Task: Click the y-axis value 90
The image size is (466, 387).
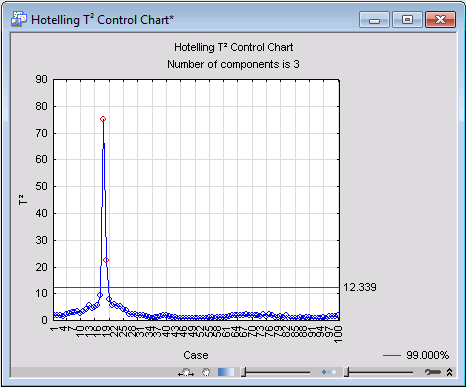Action: 41,79
